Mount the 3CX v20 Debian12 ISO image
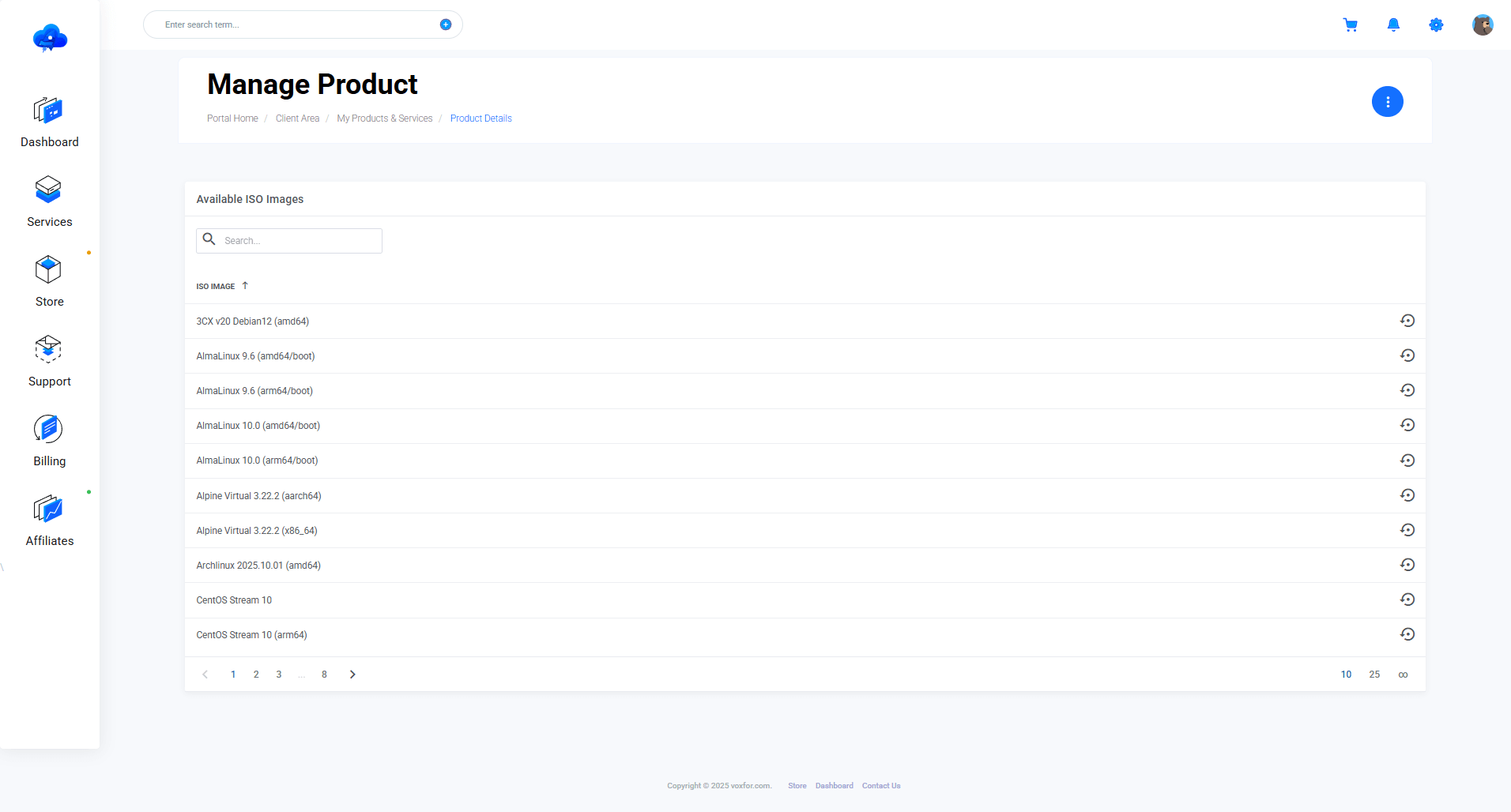 point(1408,321)
